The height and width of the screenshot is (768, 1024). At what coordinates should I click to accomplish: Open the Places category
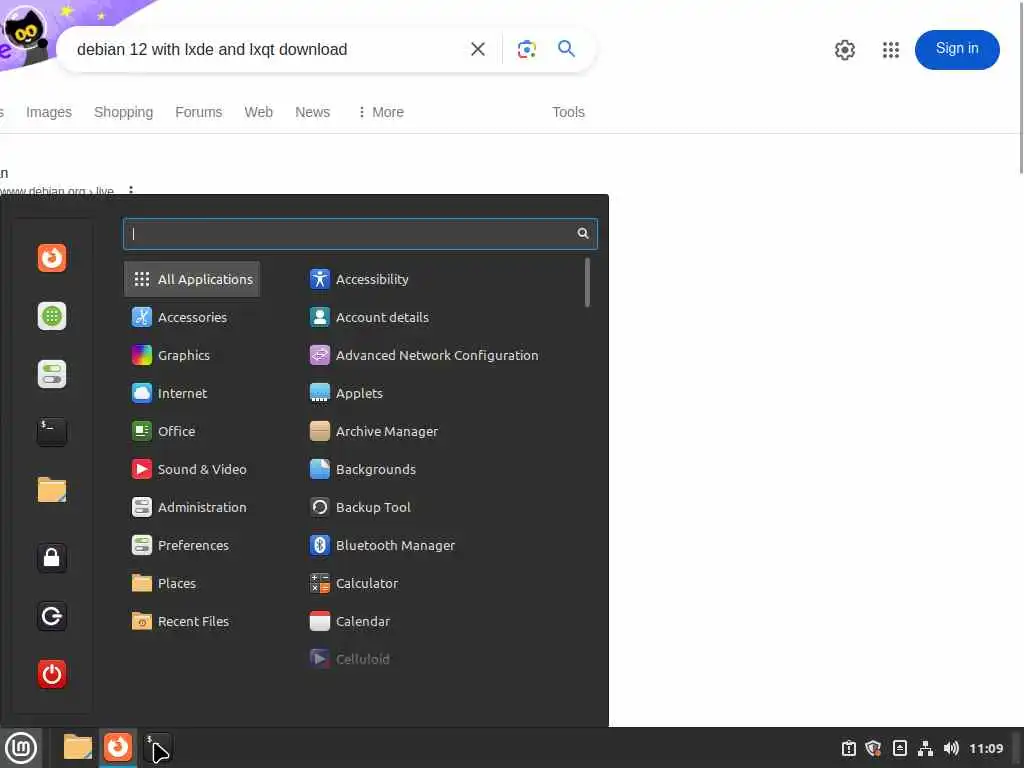pyautogui.click(x=164, y=583)
